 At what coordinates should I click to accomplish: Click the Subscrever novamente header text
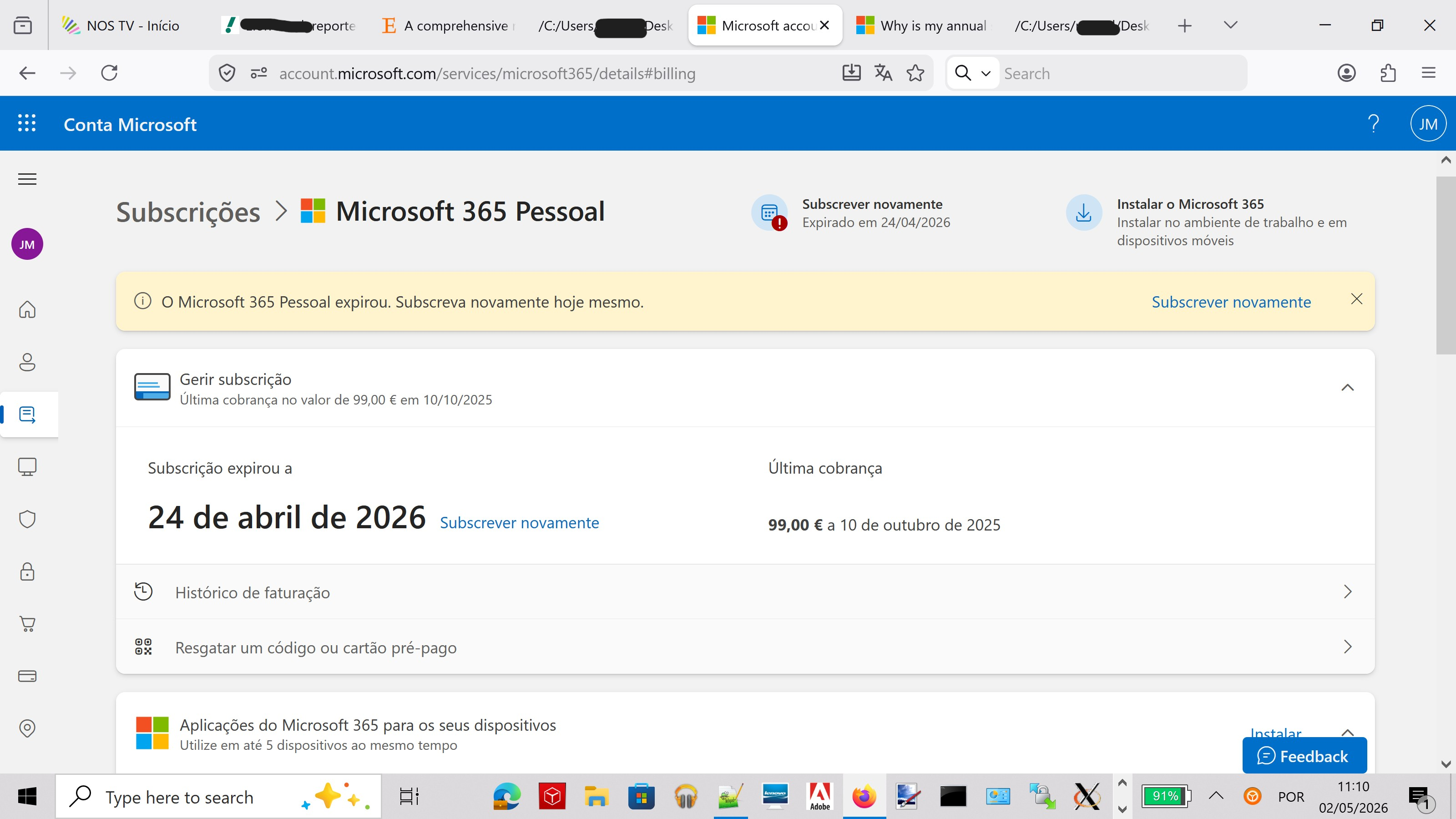[x=872, y=204]
